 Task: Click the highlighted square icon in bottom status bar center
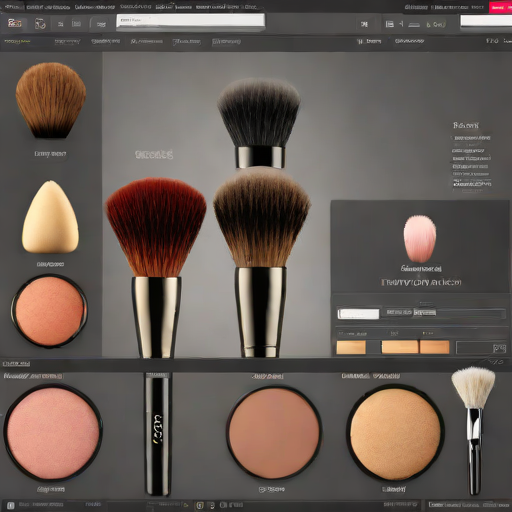point(199,505)
